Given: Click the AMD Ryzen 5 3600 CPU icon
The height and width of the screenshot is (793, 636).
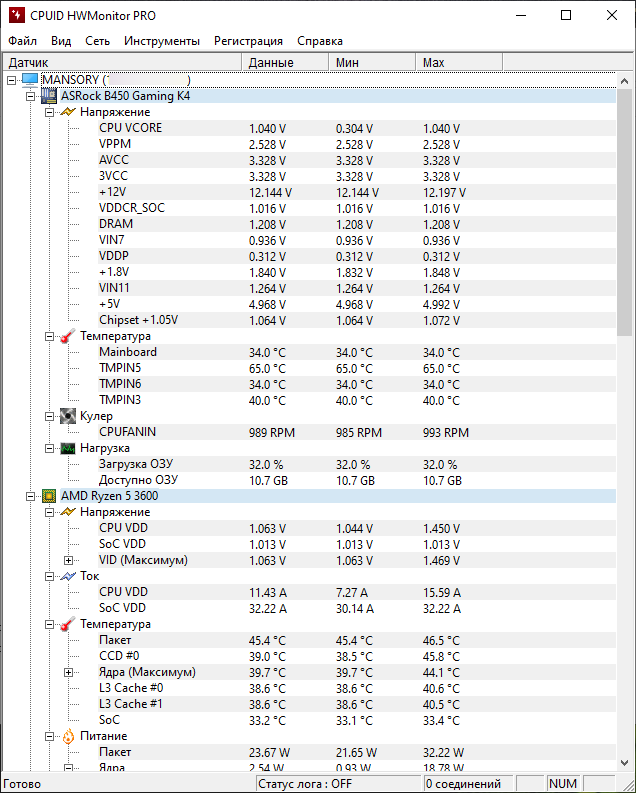Looking at the screenshot, I should (x=49, y=496).
